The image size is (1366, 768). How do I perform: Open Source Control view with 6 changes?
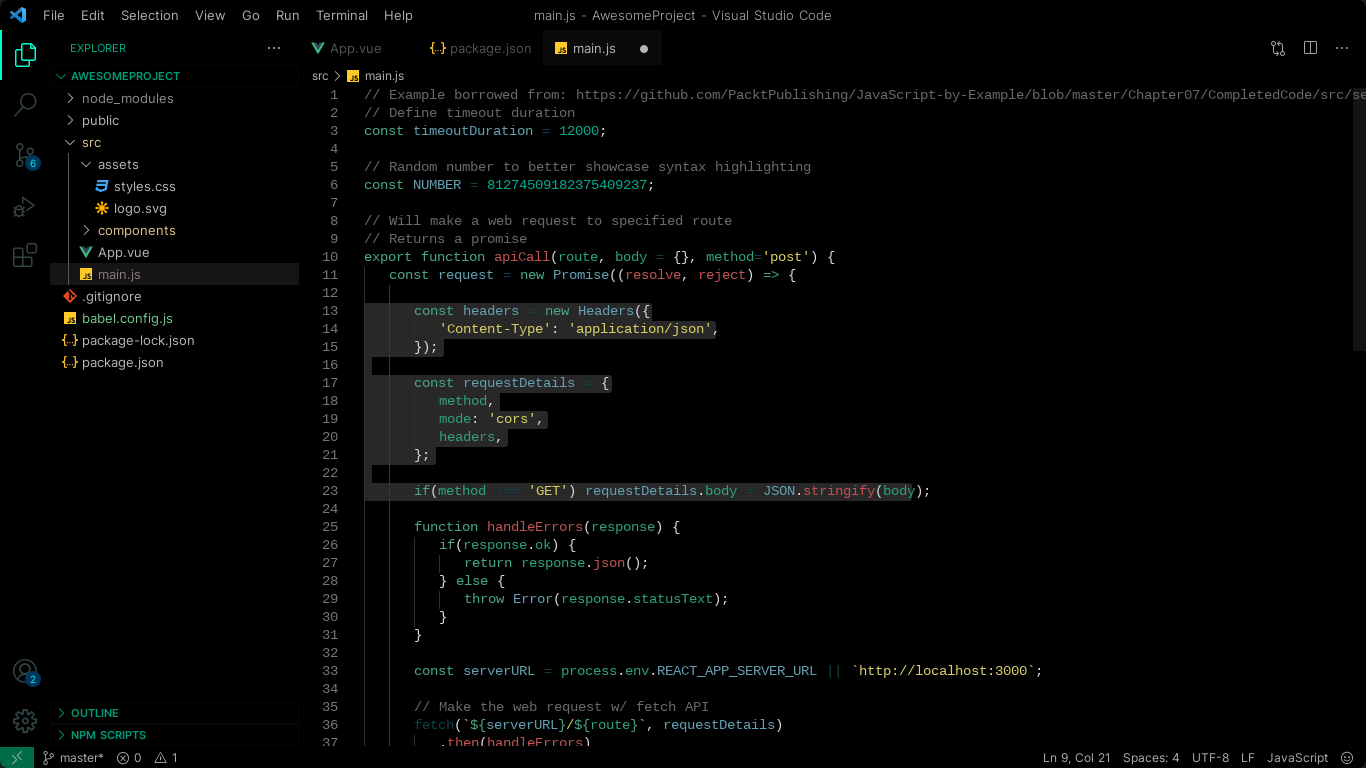click(x=25, y=155)
